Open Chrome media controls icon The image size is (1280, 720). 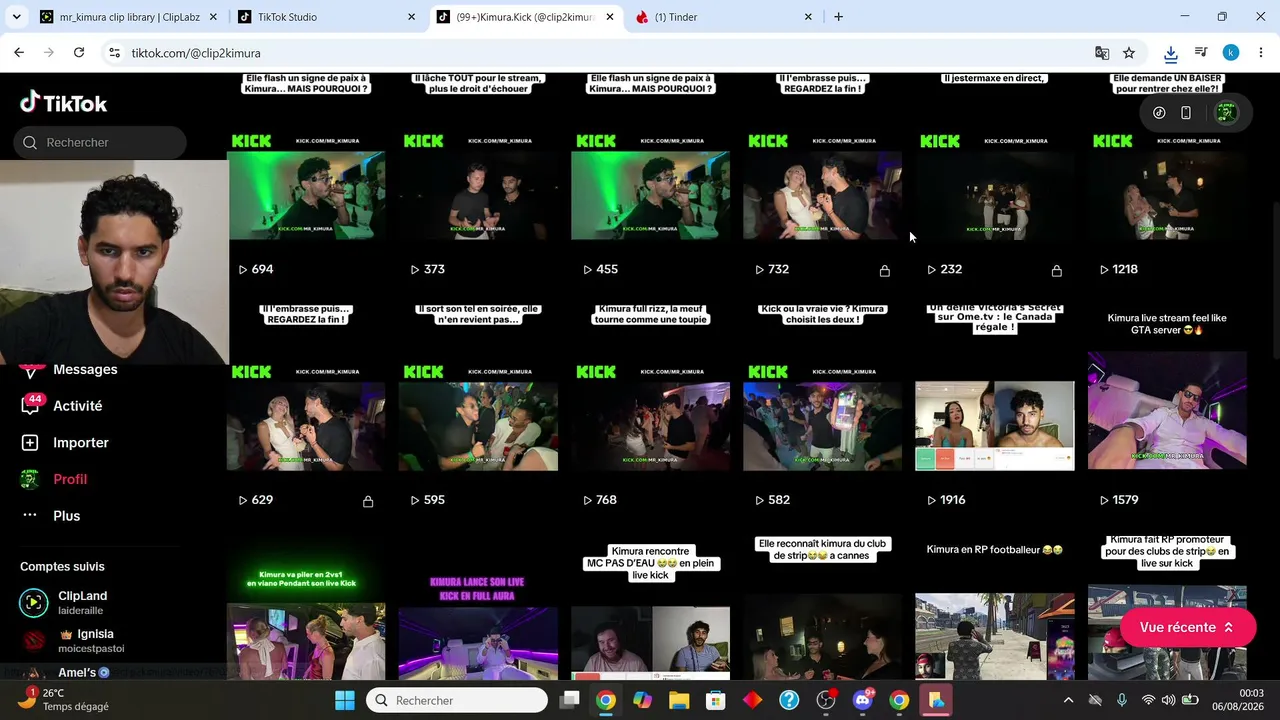coord(1201,53)
